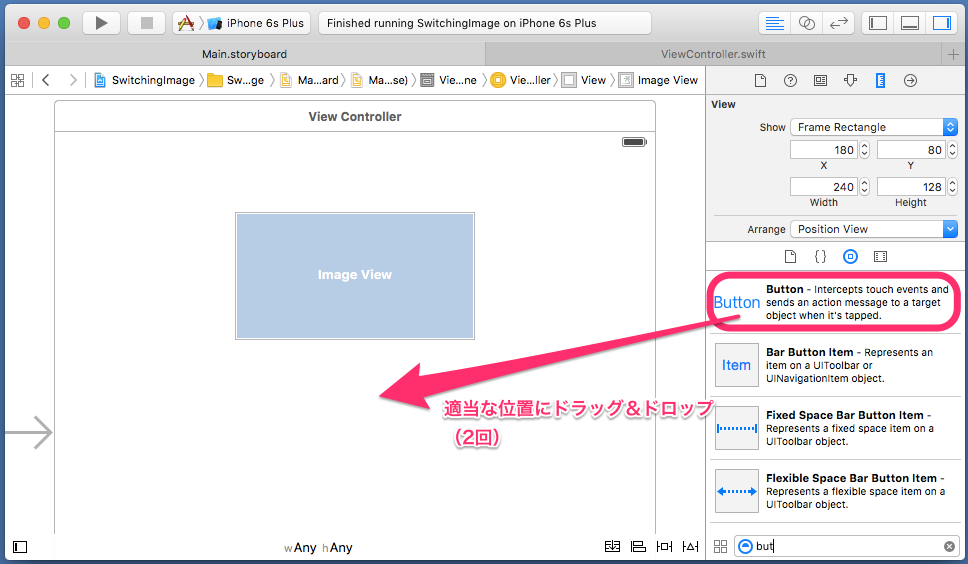Click the Width field showing 240
968x564 pixels.
pyautogui.click(x=824, y=187)
